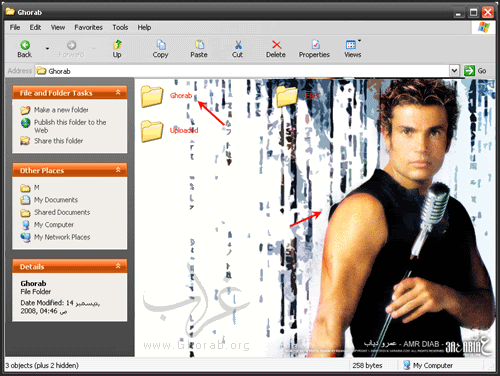Click Publish this folder to the Web
The image size is (500, 376).
click(x=70, y=126)
